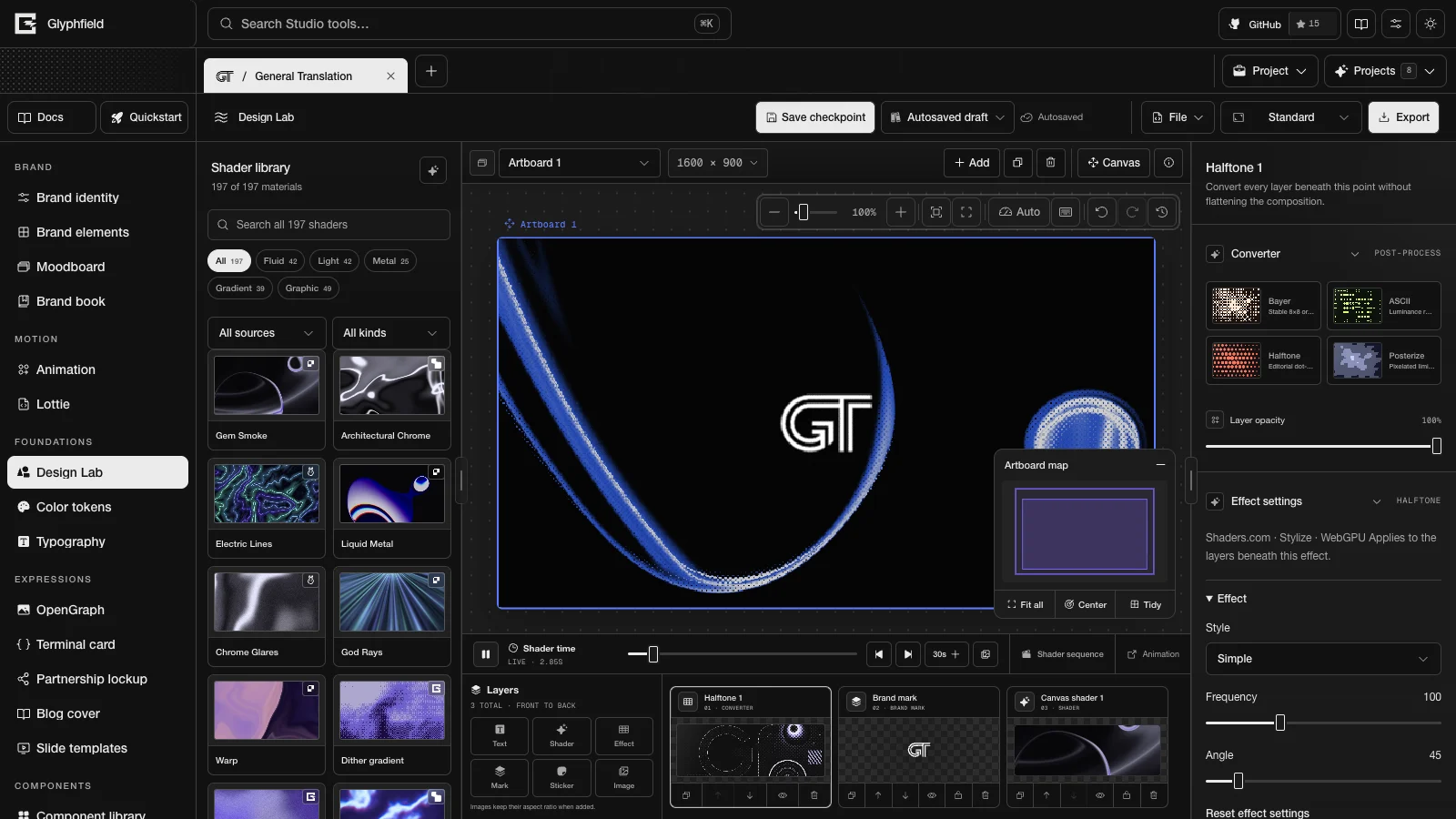Lock the Canvas shader 1 layer

(x=1127, y=795)
